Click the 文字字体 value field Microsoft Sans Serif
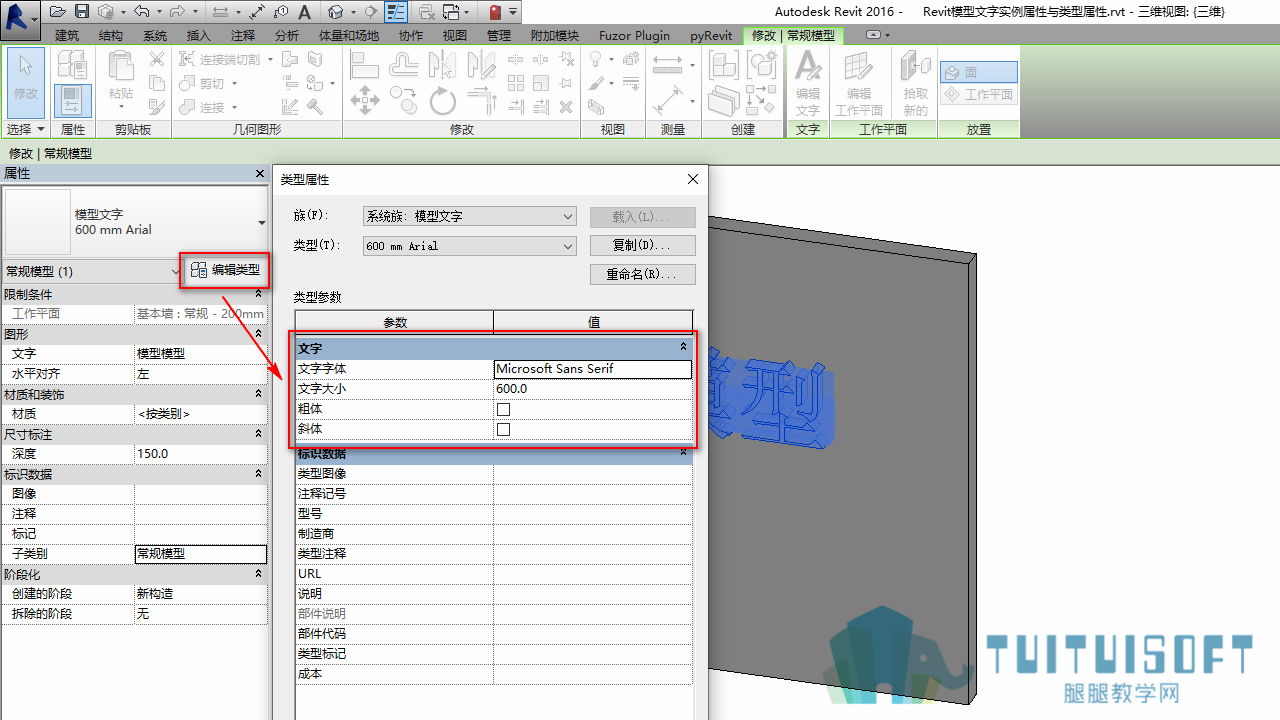Image resolution: width=1280 pixels, height=720 pixels. click(593, 369)
